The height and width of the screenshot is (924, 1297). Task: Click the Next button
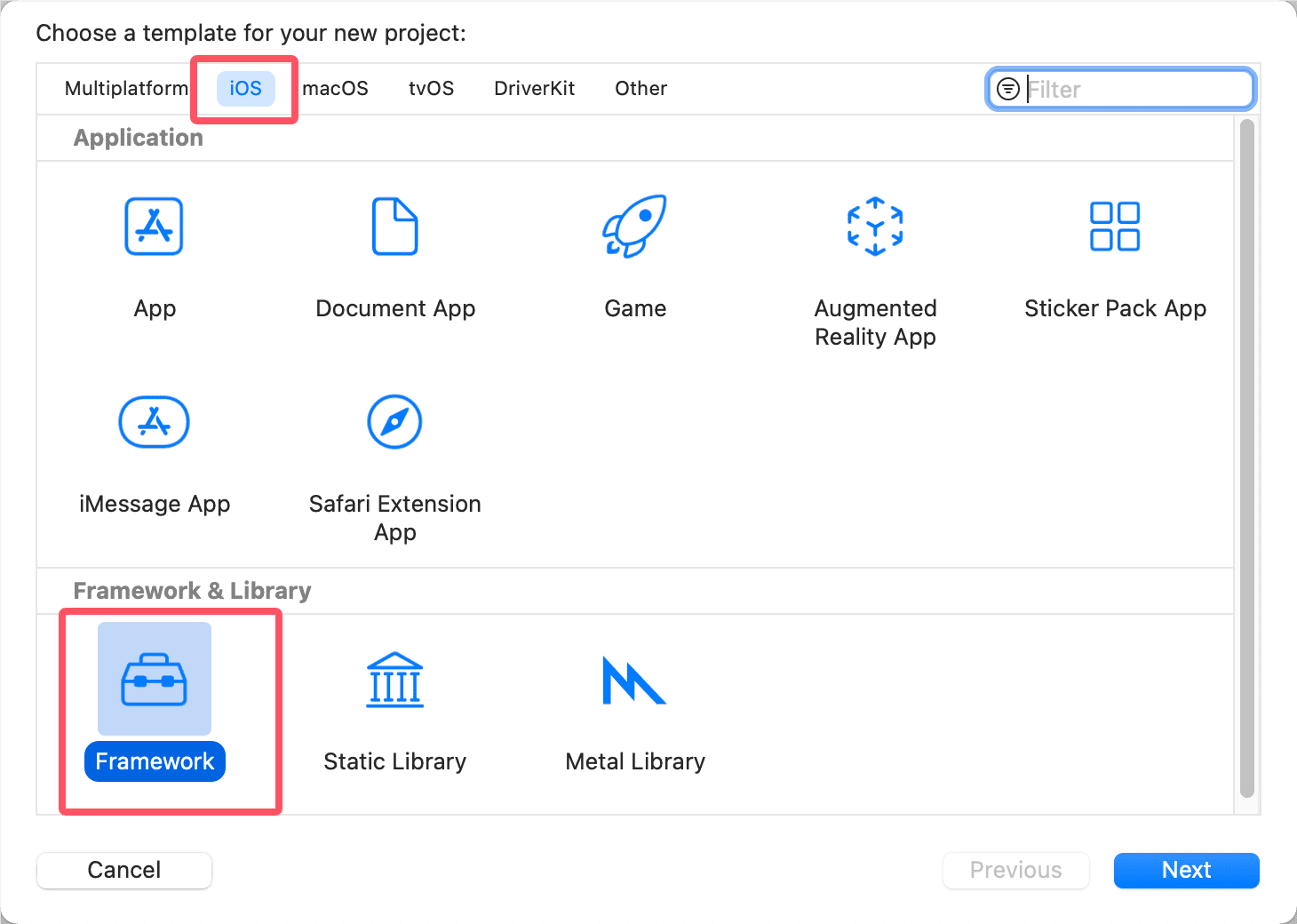pos(1186,870)
